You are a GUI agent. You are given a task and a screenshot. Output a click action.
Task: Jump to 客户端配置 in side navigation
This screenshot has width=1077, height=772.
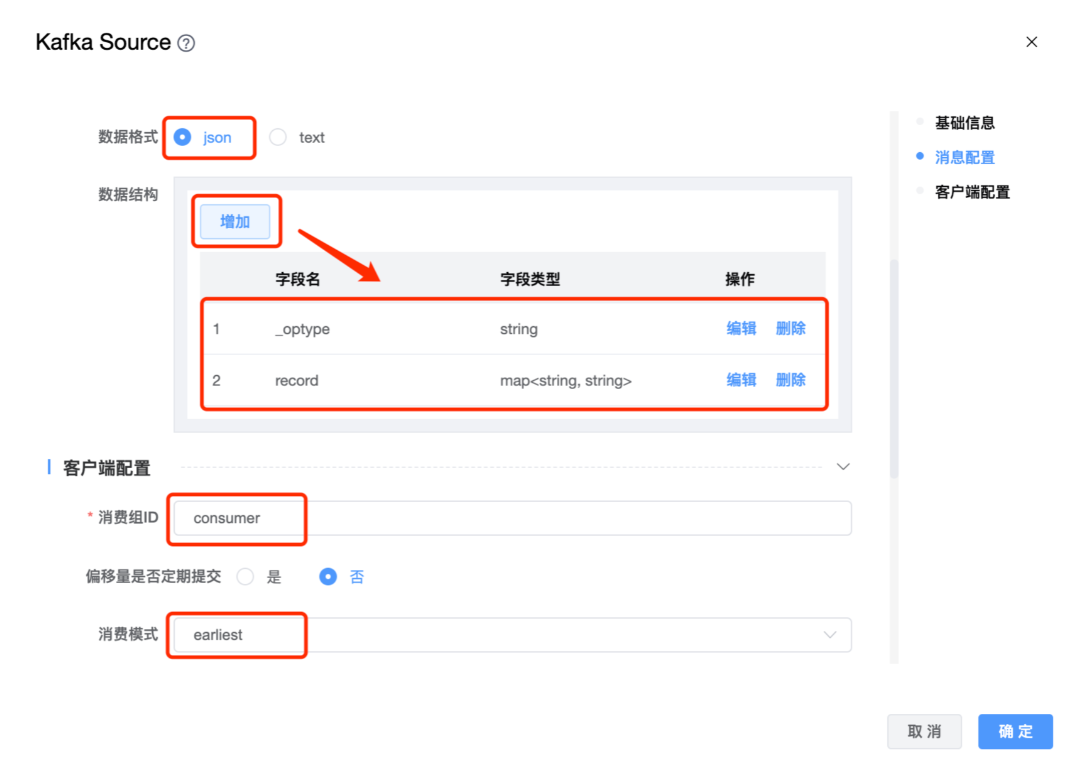tap(971, 192)
